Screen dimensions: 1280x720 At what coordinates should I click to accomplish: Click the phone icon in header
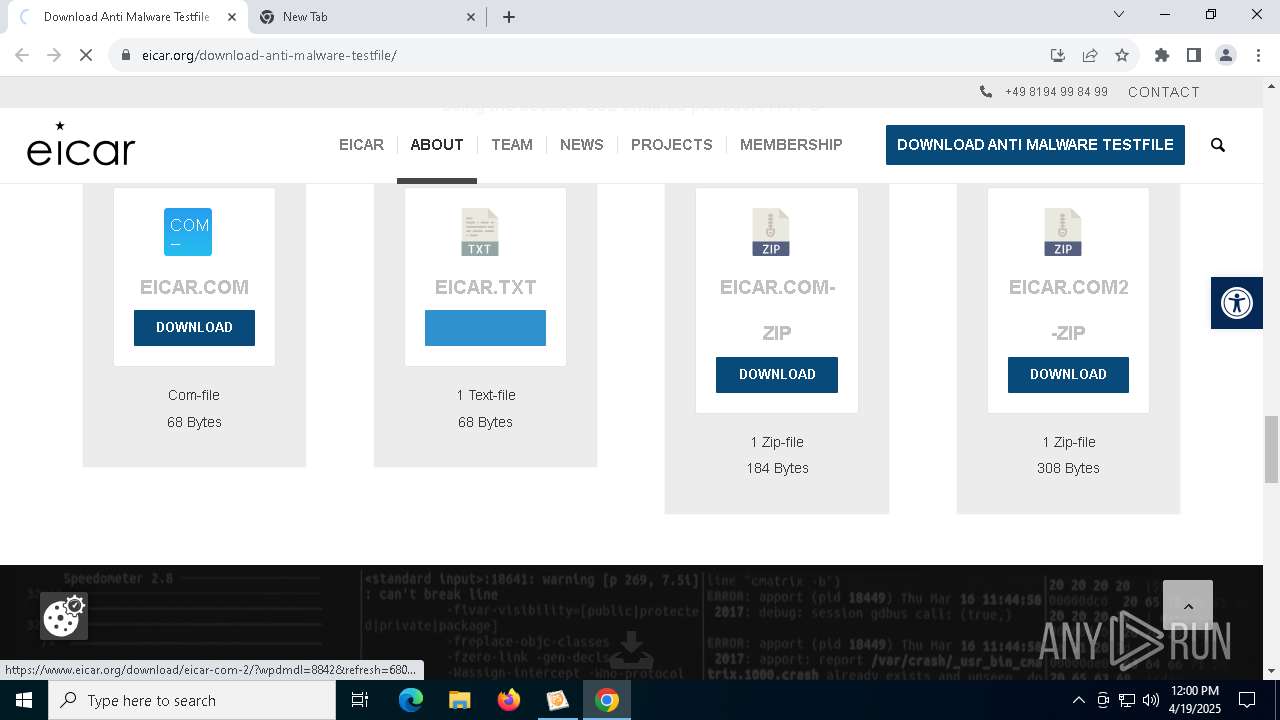click(x=986, y=92)
